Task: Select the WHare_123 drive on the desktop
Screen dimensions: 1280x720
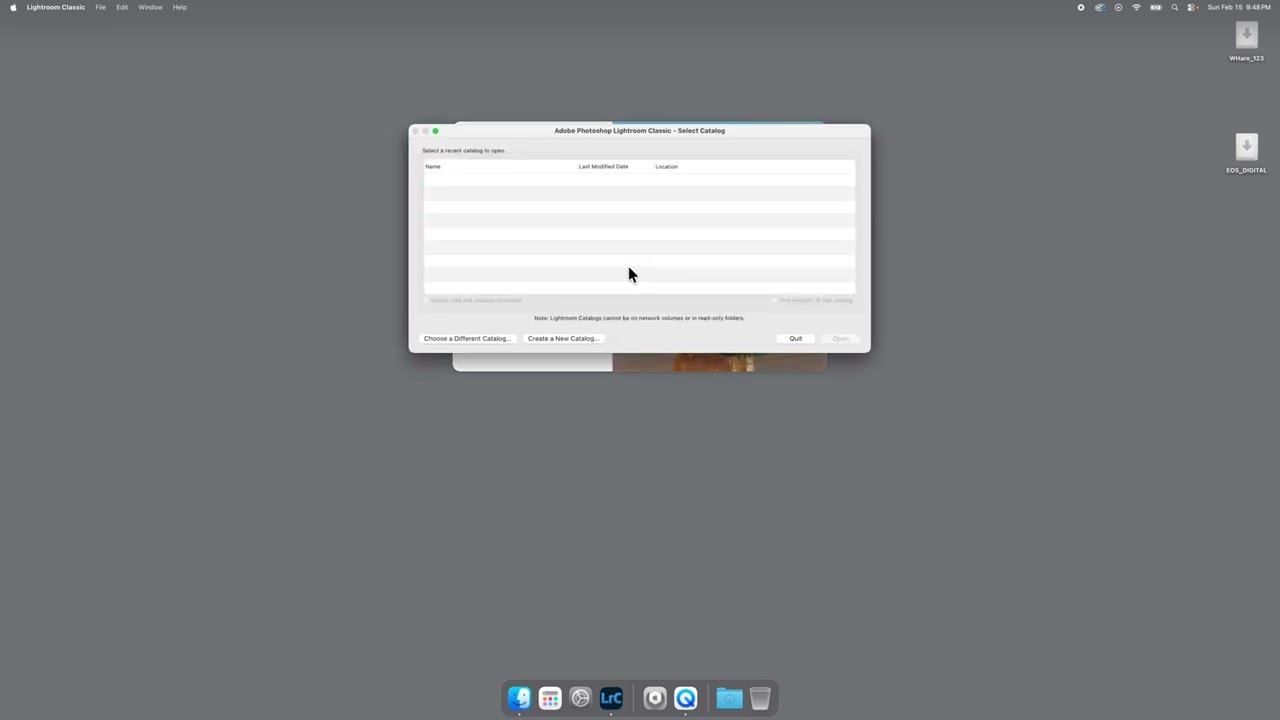Action: (1246, 42)
